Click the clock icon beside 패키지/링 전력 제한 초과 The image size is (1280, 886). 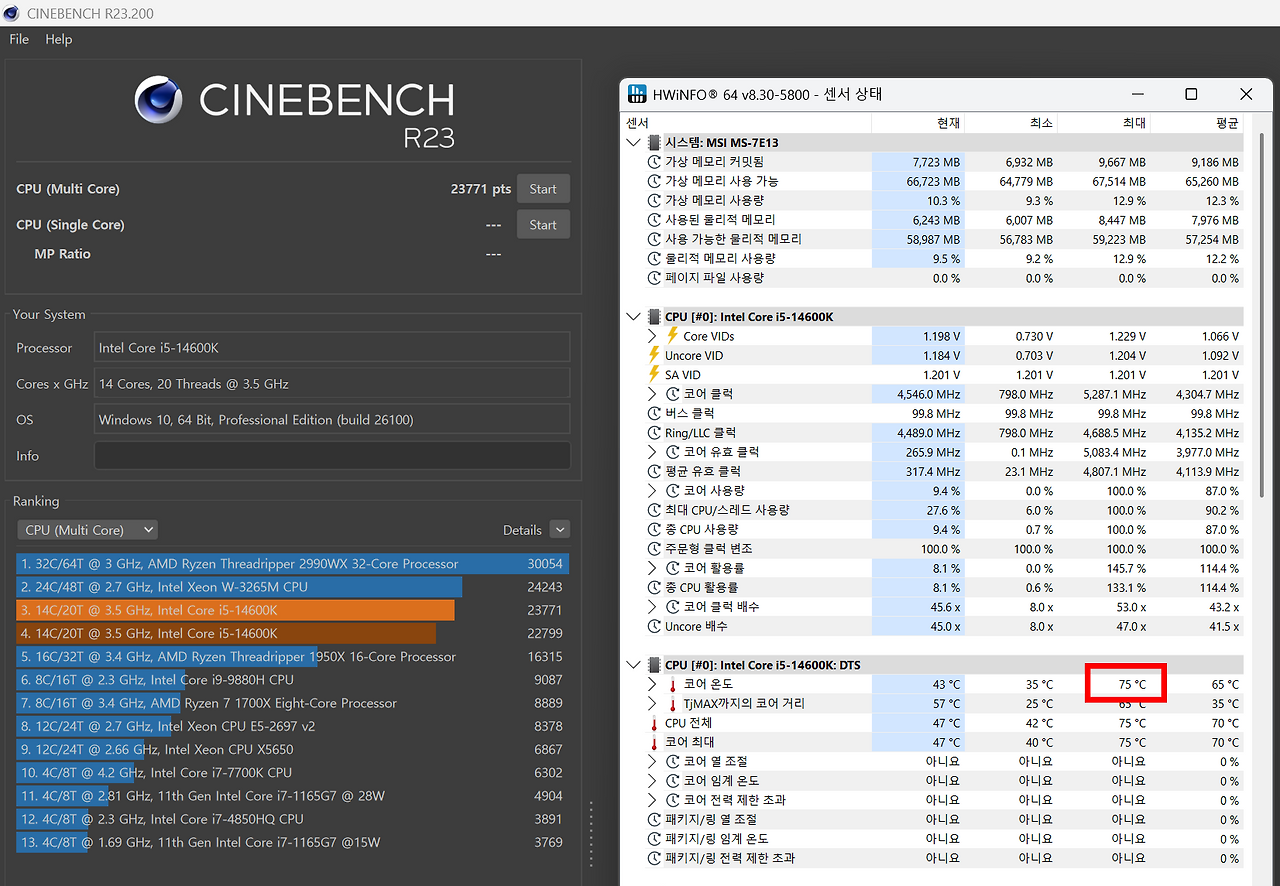654,858
